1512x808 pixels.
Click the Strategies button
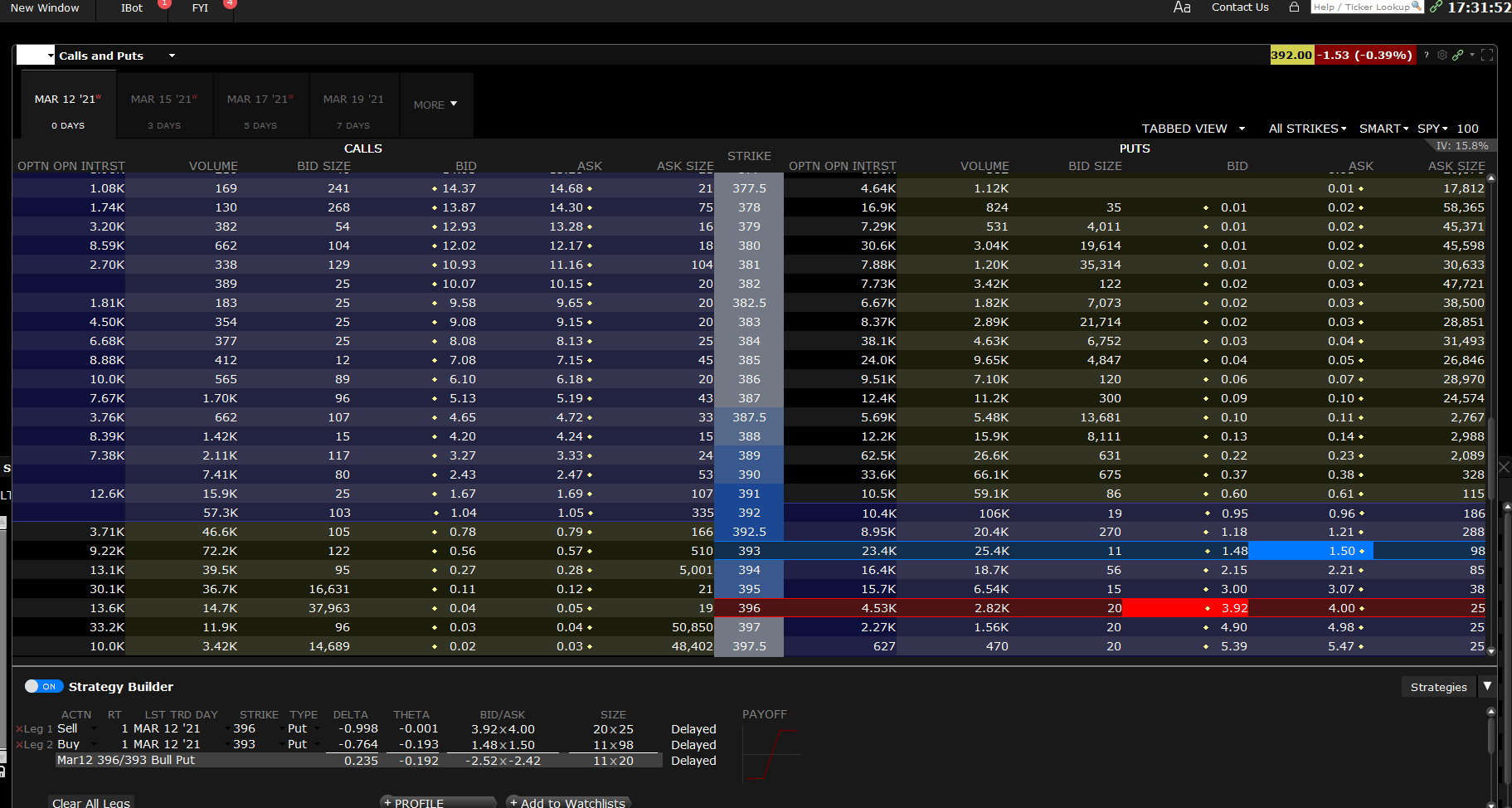[x=1438, y=687]
